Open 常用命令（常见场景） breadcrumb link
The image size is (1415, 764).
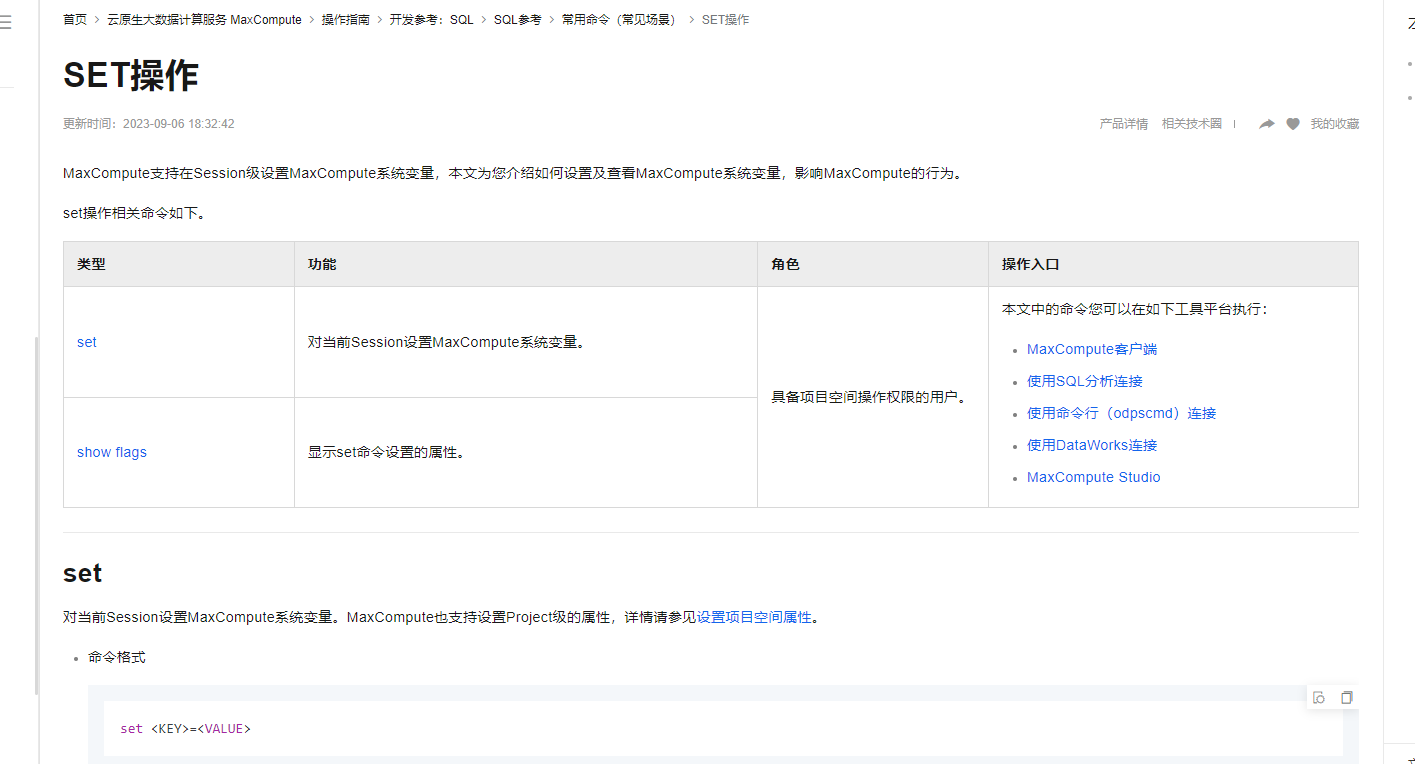tap(619, 20)
